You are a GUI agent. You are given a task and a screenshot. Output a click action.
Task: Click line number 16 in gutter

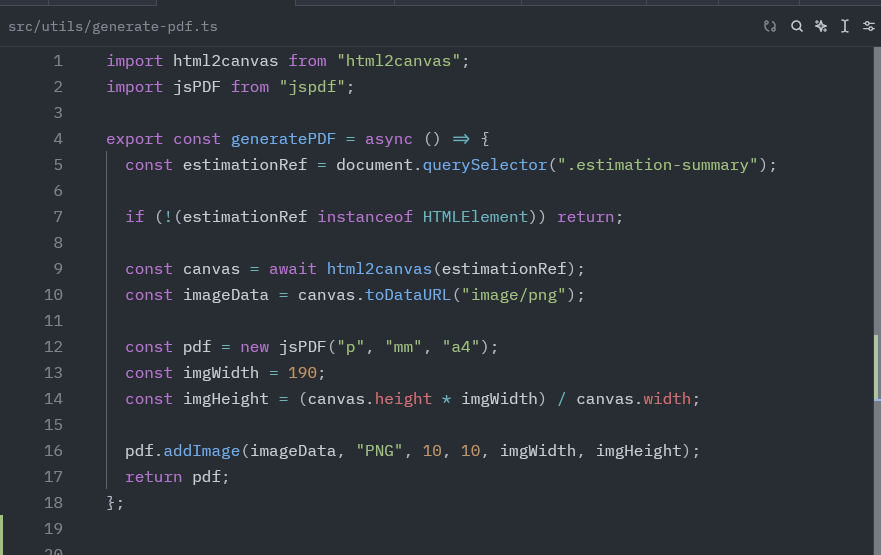(x=53, y=451)
